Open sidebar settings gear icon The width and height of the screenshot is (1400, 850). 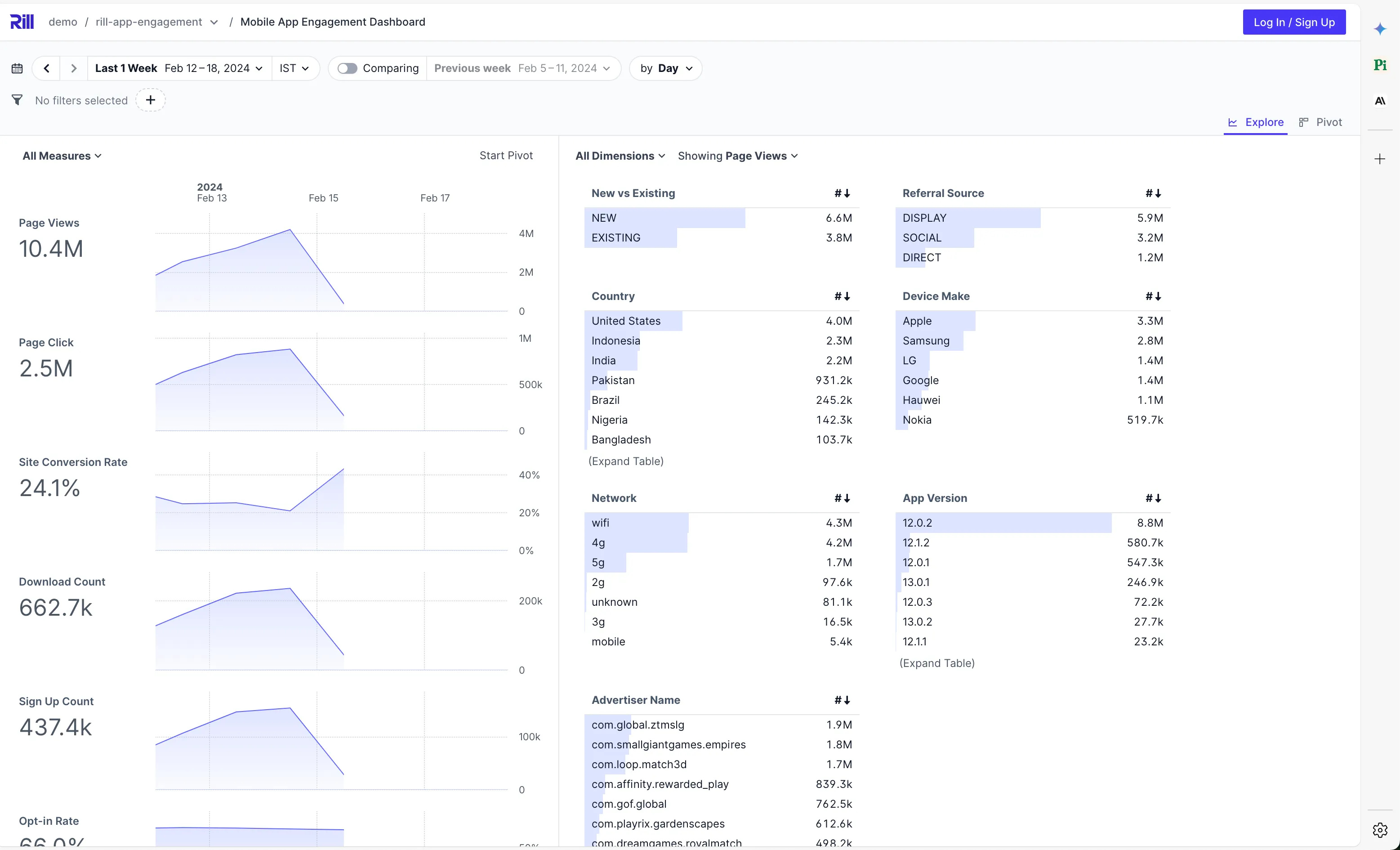(1380, 829)
